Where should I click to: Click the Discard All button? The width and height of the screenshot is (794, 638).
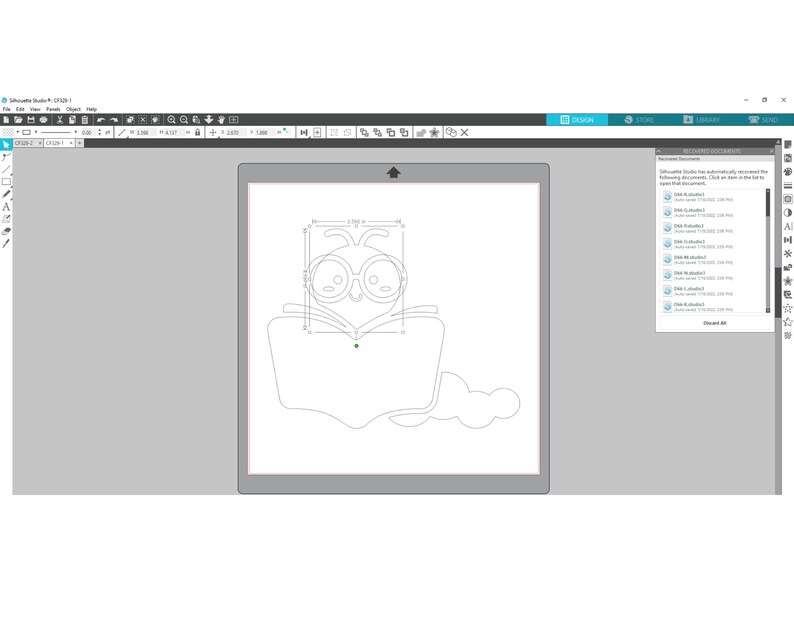pos(714,323)
